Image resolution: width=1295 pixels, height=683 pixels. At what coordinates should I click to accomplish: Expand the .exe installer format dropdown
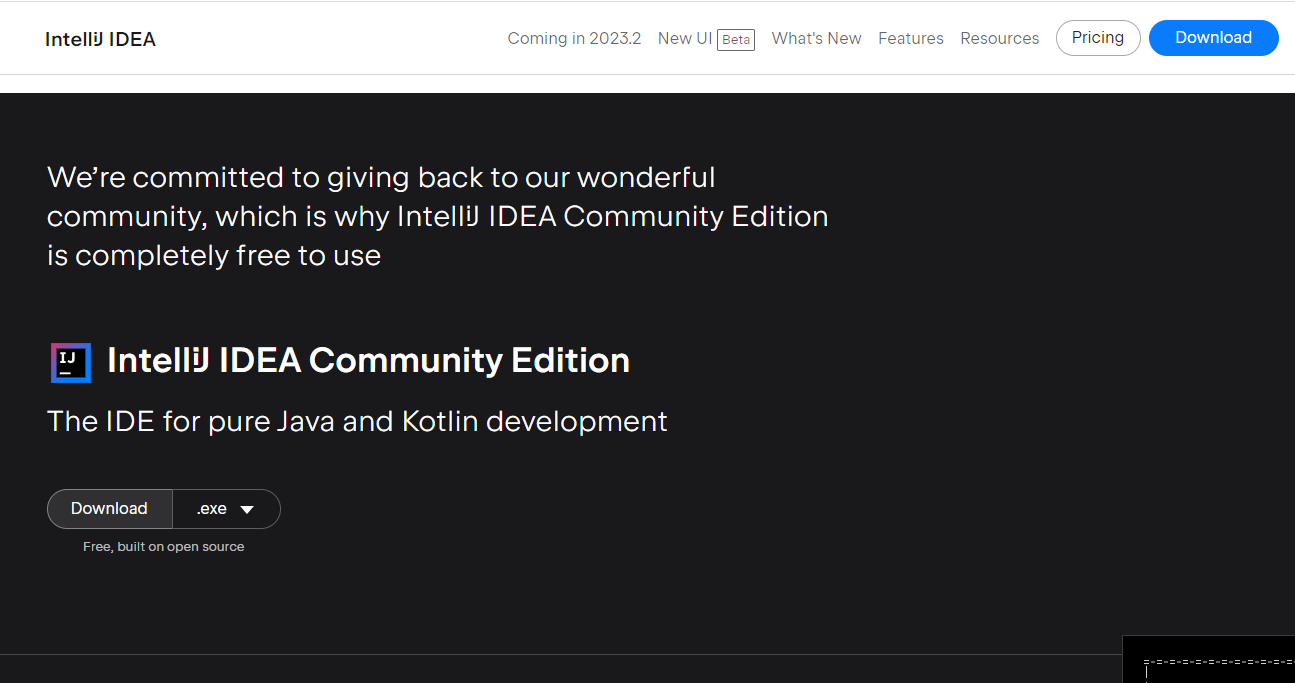[x=226, y=509]
